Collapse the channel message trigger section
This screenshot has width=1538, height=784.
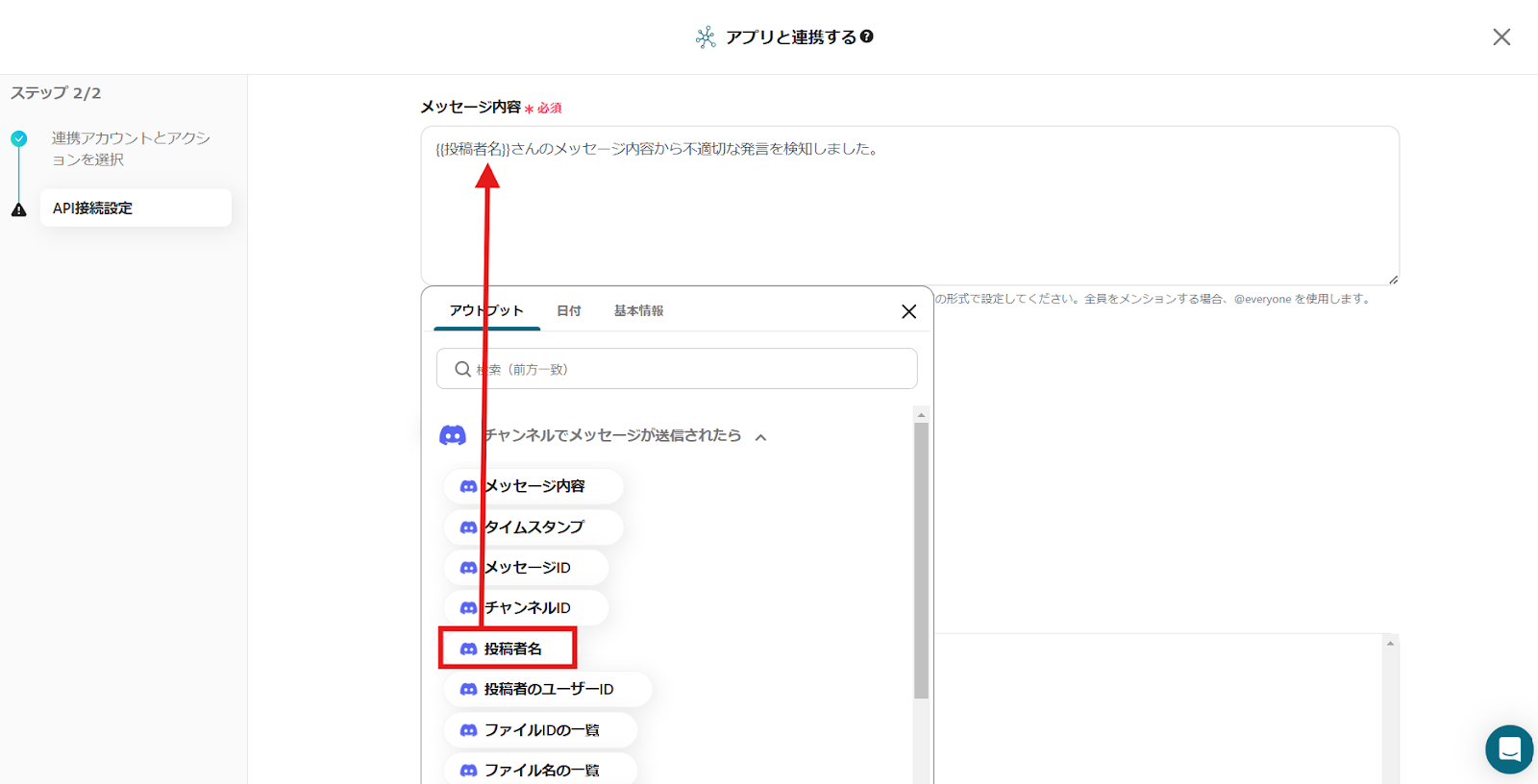(760, 437)
